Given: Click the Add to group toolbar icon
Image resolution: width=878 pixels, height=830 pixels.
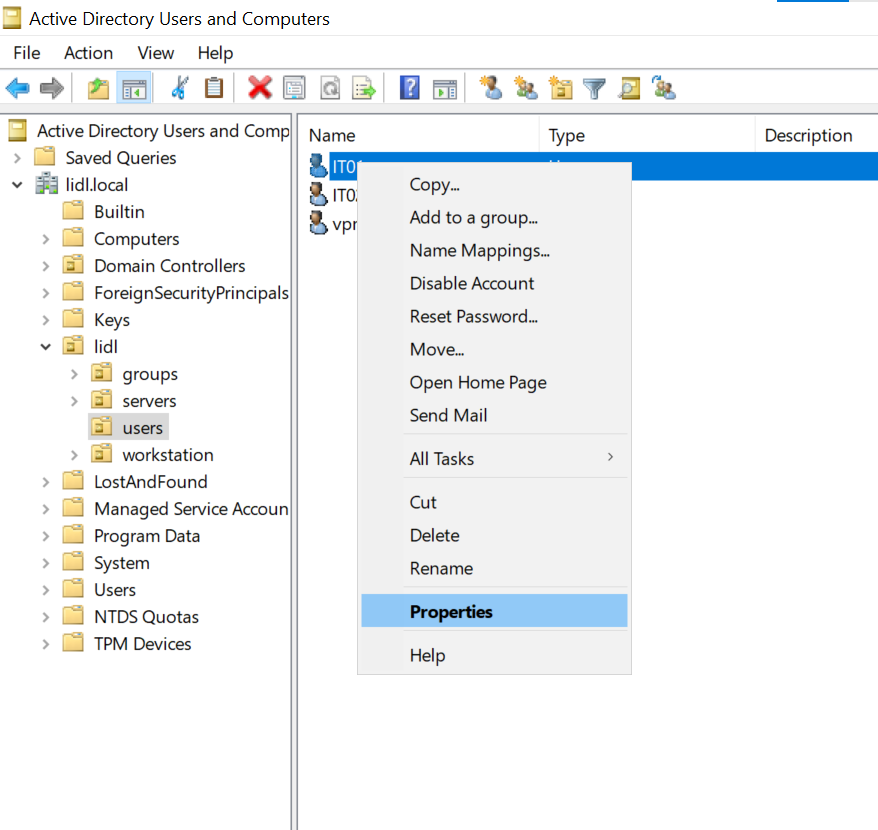Looking at the screenshot, I should pyautogui.click(x=664, y=88).
